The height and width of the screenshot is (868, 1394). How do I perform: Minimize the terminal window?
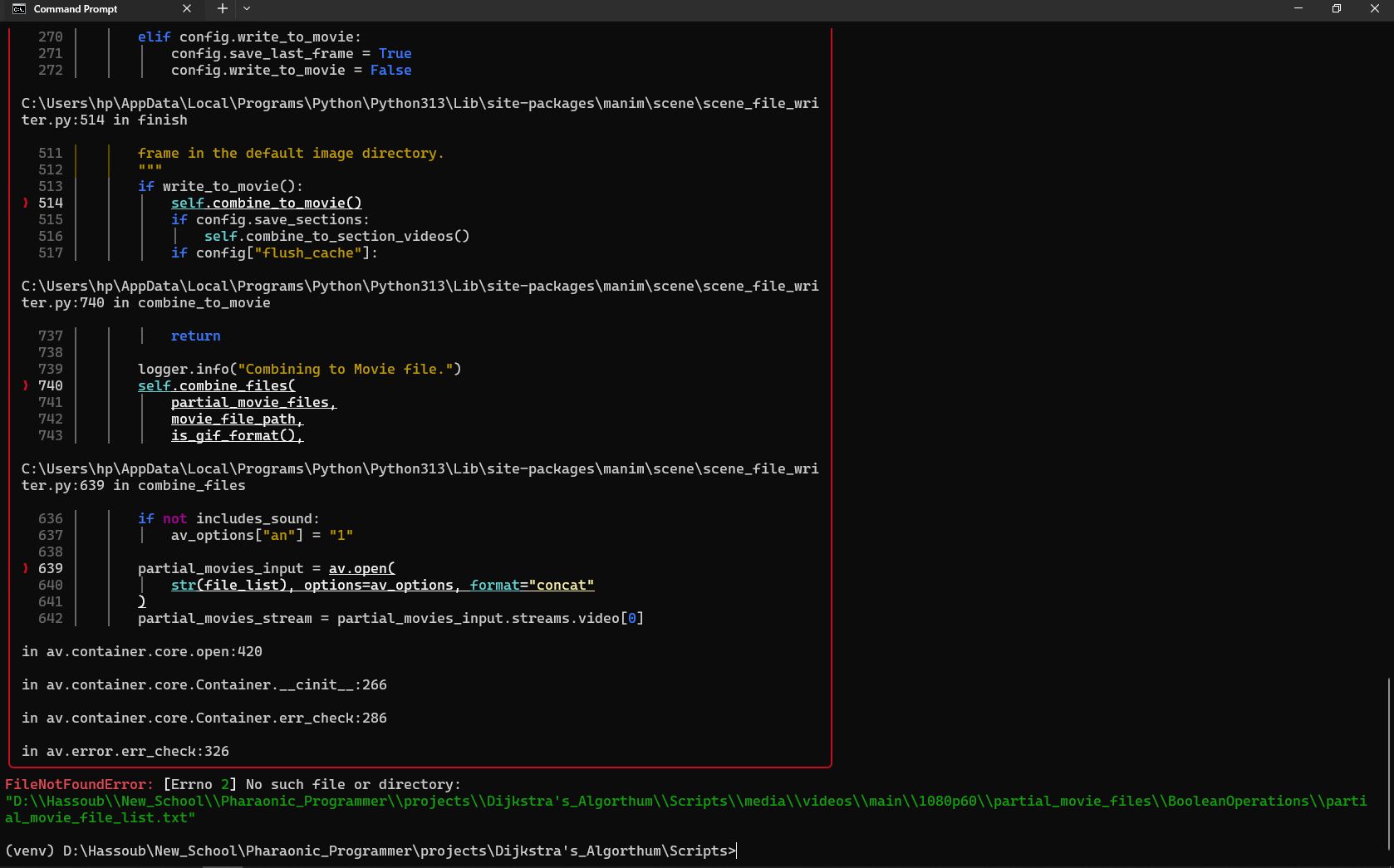coord(1298,9)
